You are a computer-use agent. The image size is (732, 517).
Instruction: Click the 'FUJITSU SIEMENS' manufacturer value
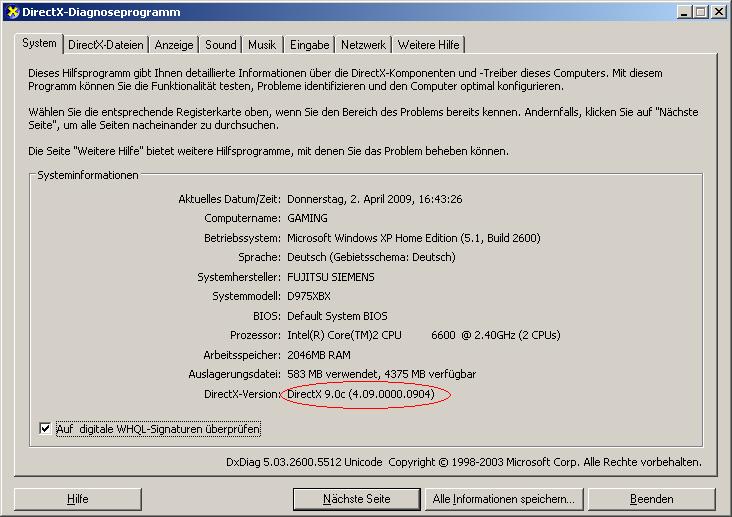coord(331,277)
